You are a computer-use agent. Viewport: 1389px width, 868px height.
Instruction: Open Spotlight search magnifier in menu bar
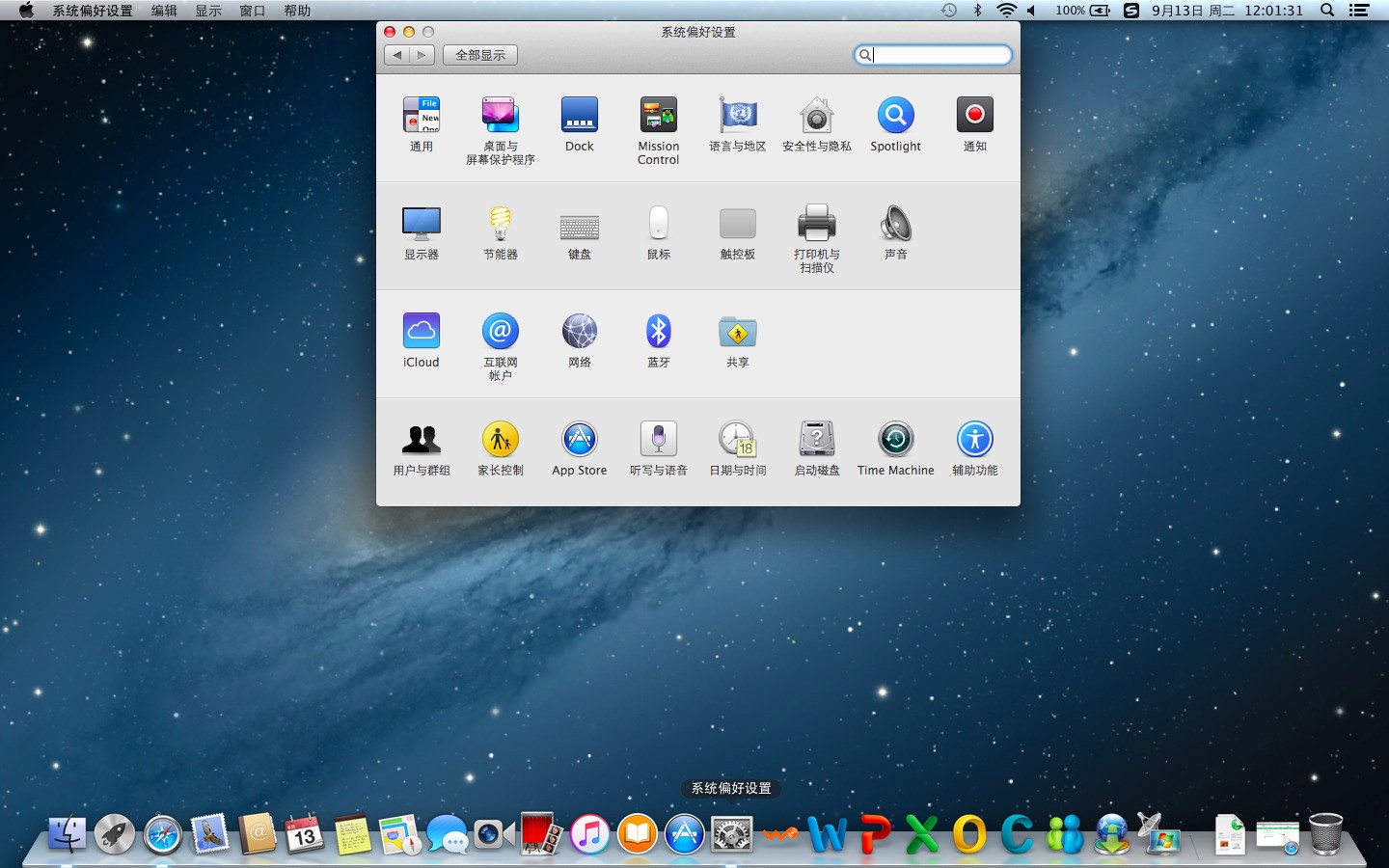pos(1327,11)
